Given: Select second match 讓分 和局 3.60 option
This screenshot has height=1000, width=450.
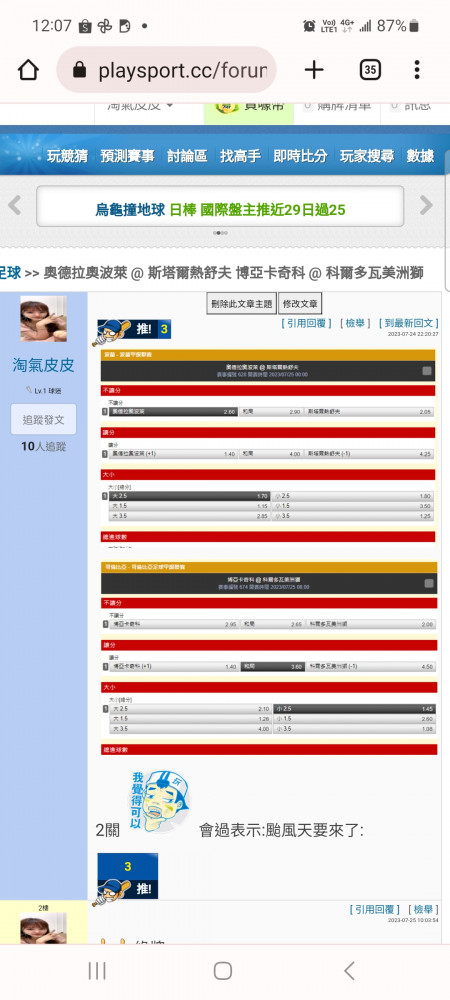Looking at the screenshot, I should click(272, 666).
